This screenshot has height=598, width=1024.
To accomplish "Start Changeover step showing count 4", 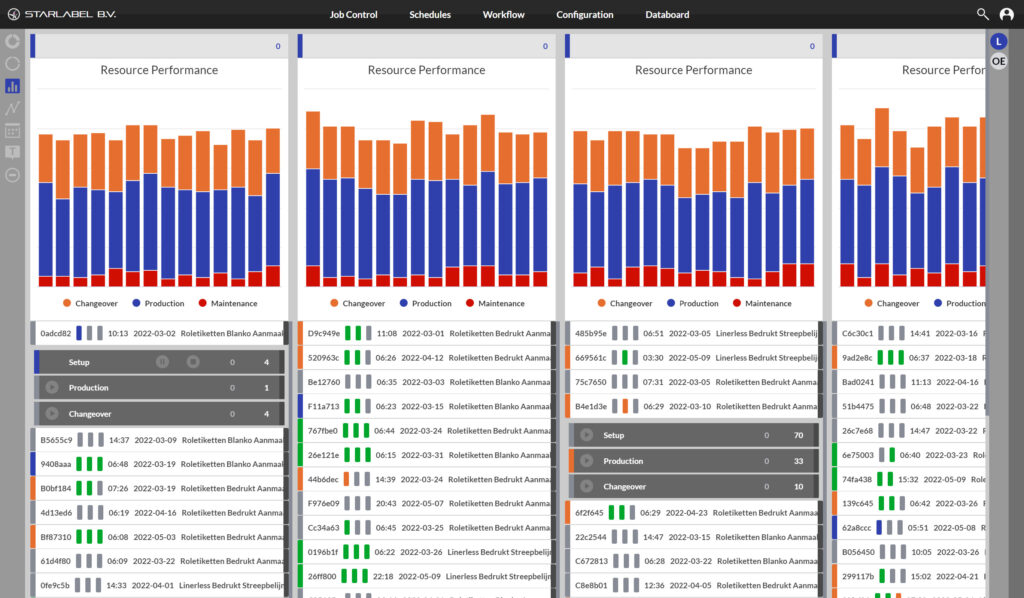I will tap(52, 414).
